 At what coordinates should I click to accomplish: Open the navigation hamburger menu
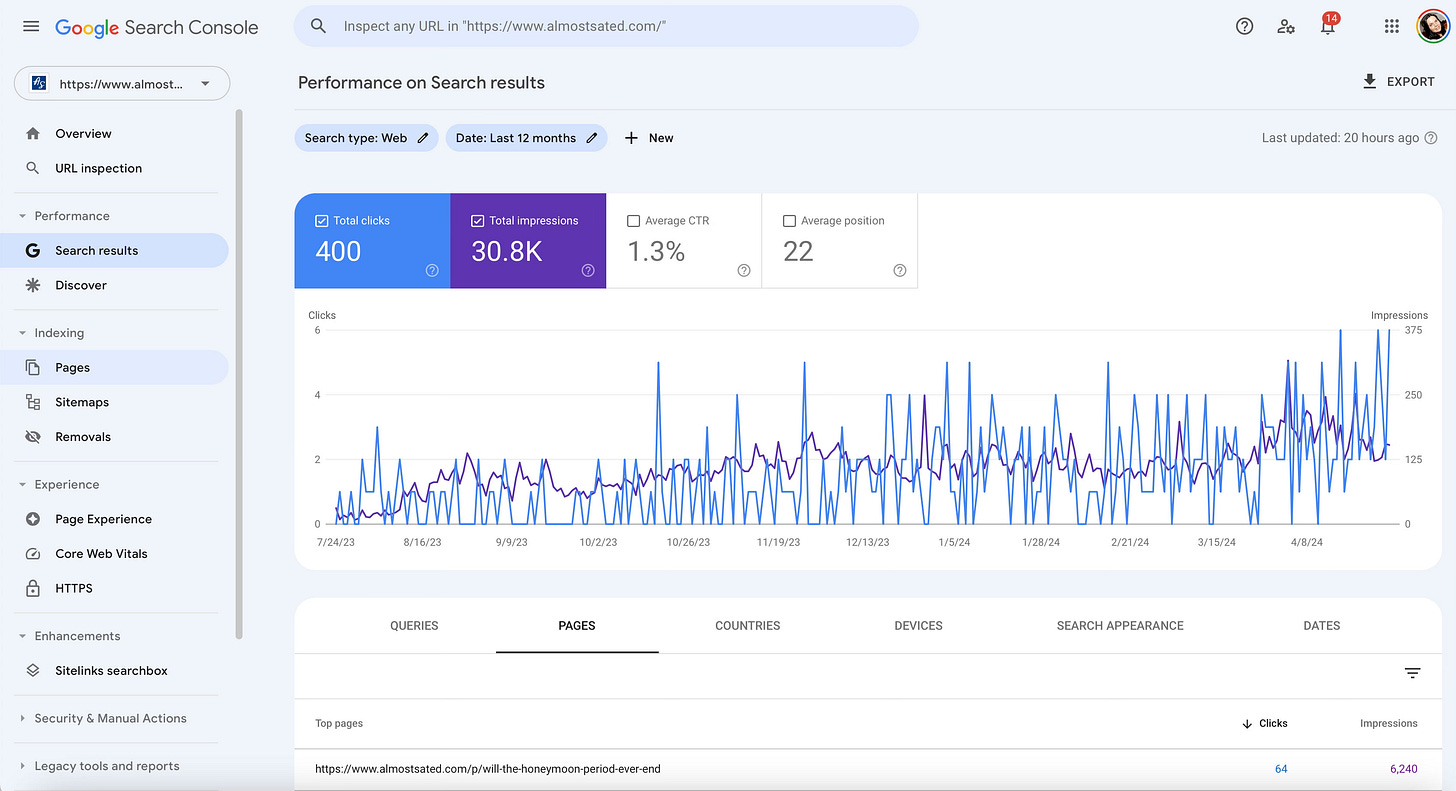[x=30, y=26]
